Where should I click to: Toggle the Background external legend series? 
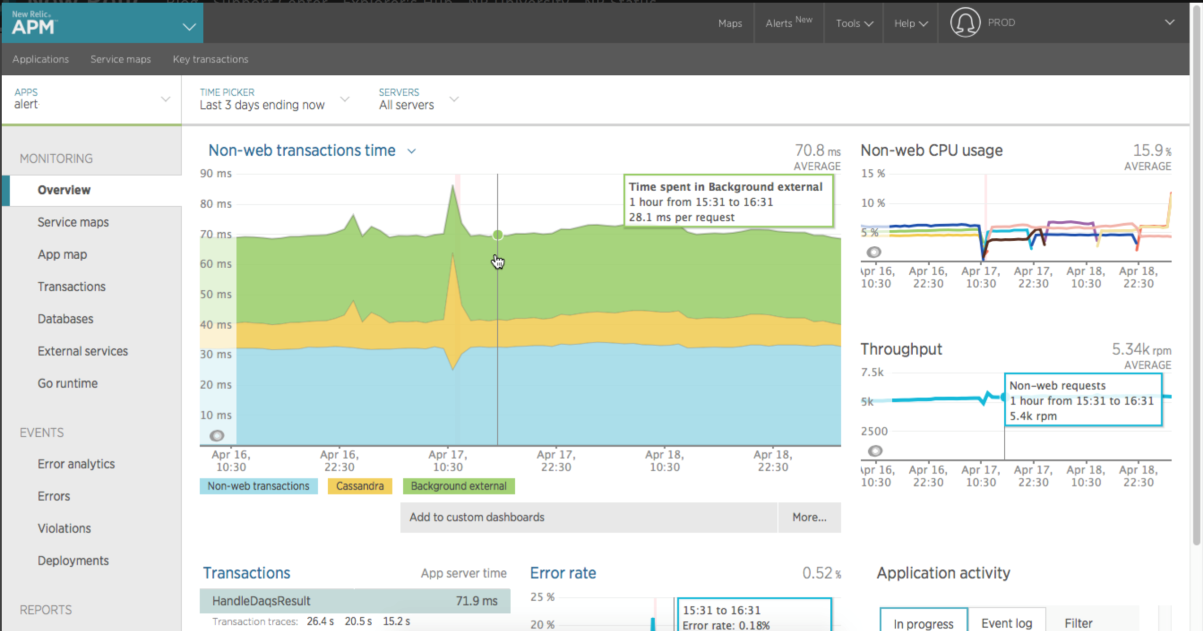click(459, 486)
